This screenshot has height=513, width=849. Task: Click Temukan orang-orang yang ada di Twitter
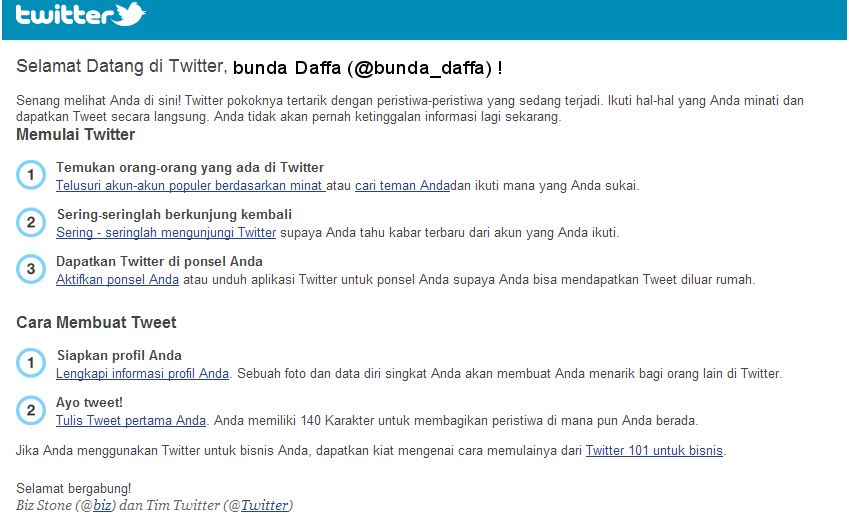190,167
